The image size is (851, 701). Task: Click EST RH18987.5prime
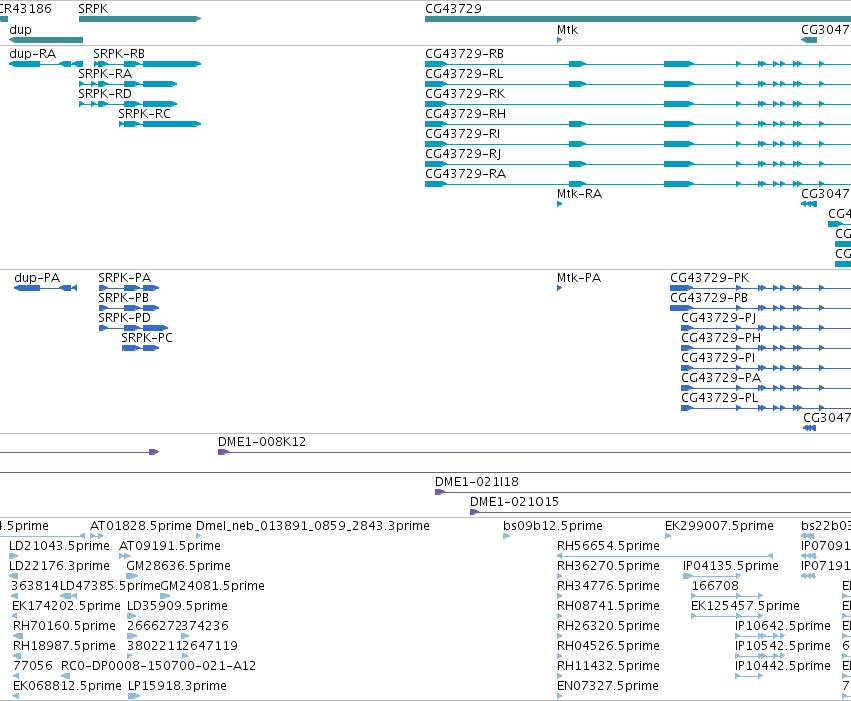click(x=65, y=646)
